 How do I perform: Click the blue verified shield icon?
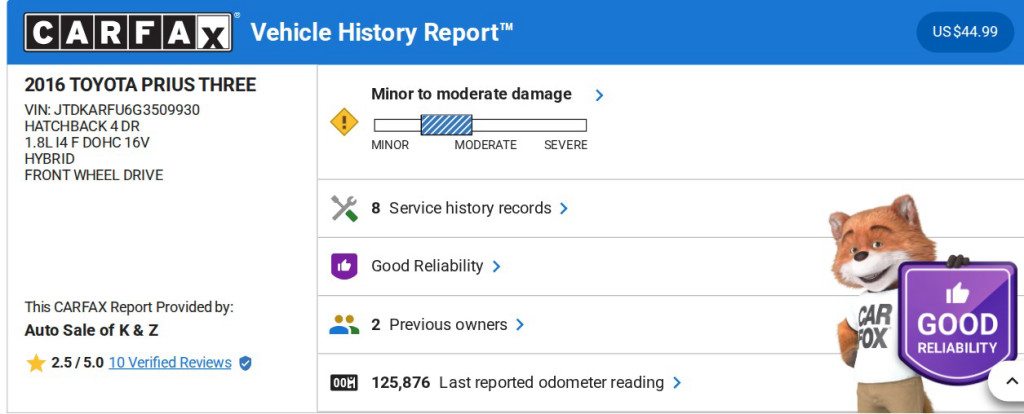pyautogui.click(x=245, y=363)
